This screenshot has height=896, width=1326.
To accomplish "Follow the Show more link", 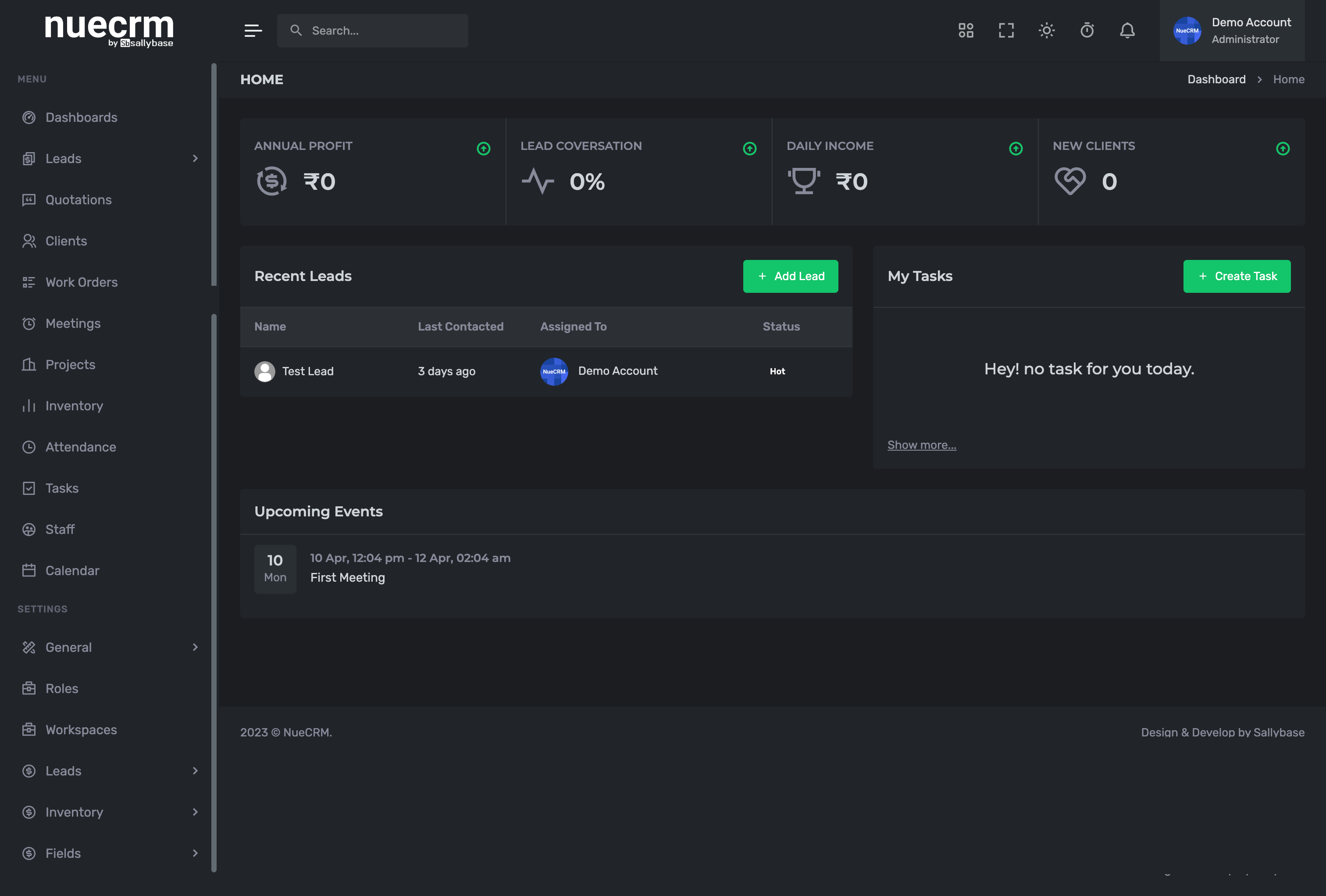I will tap(921, 445).
